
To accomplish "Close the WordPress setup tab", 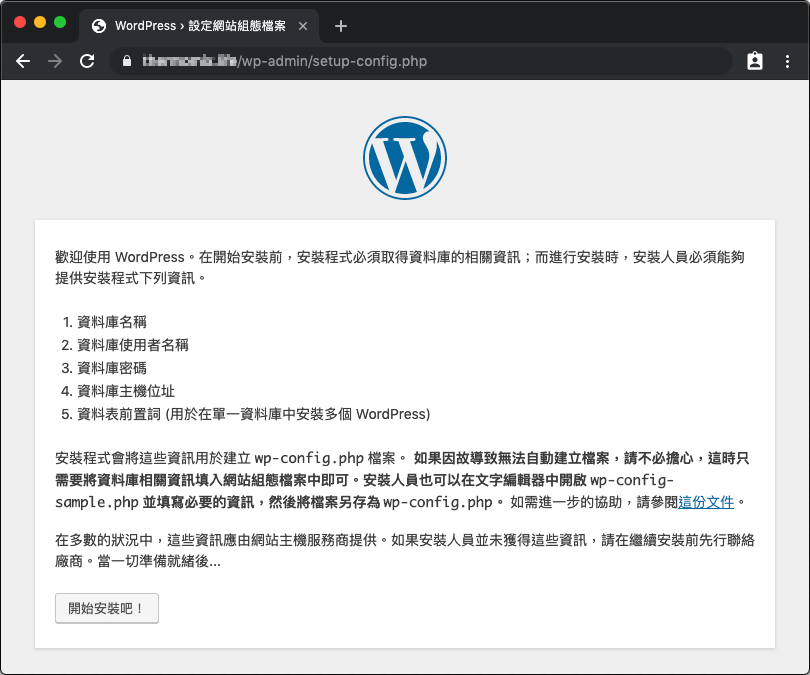I will tap(304, 25).
